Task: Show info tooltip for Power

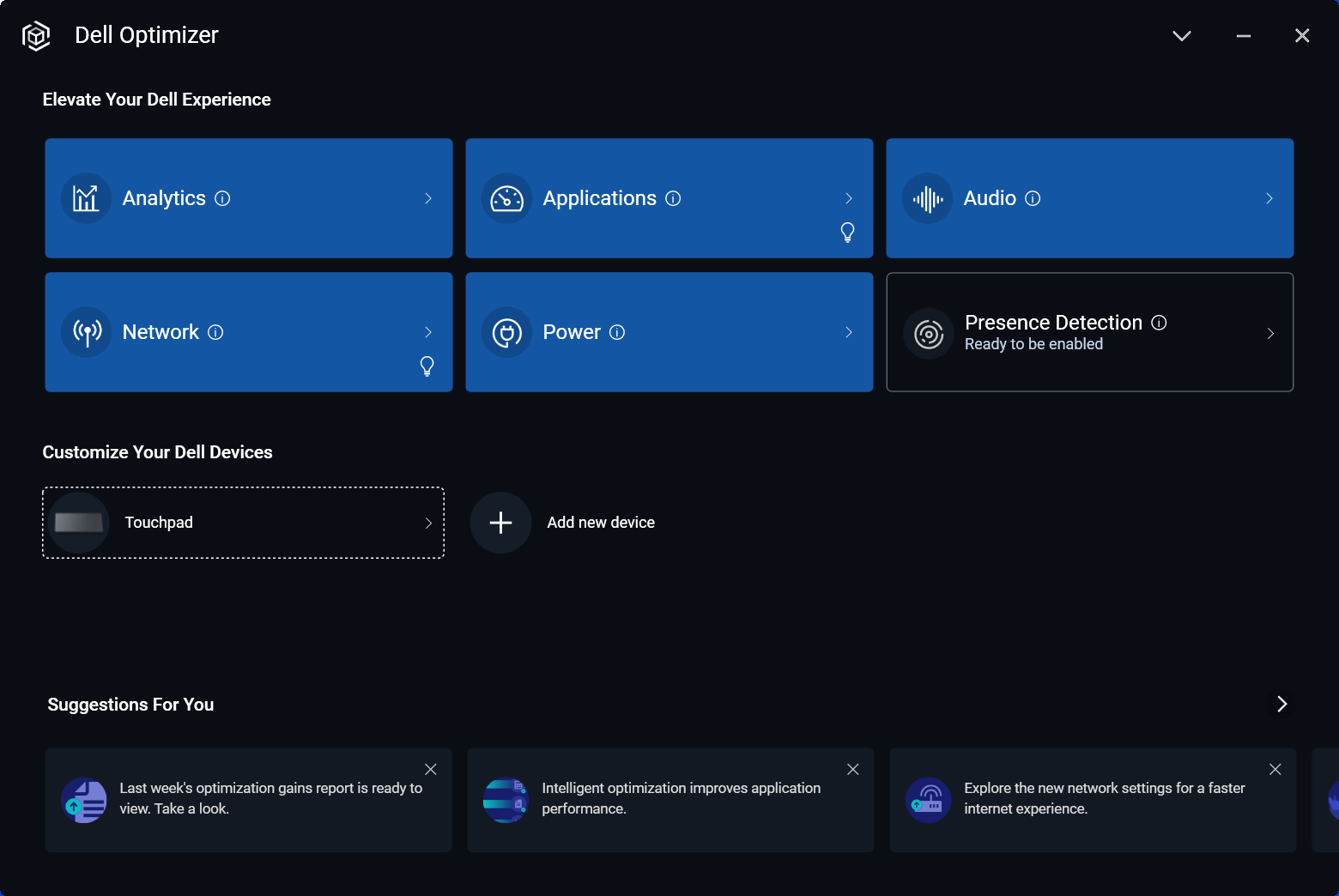Action: point(617,332)
